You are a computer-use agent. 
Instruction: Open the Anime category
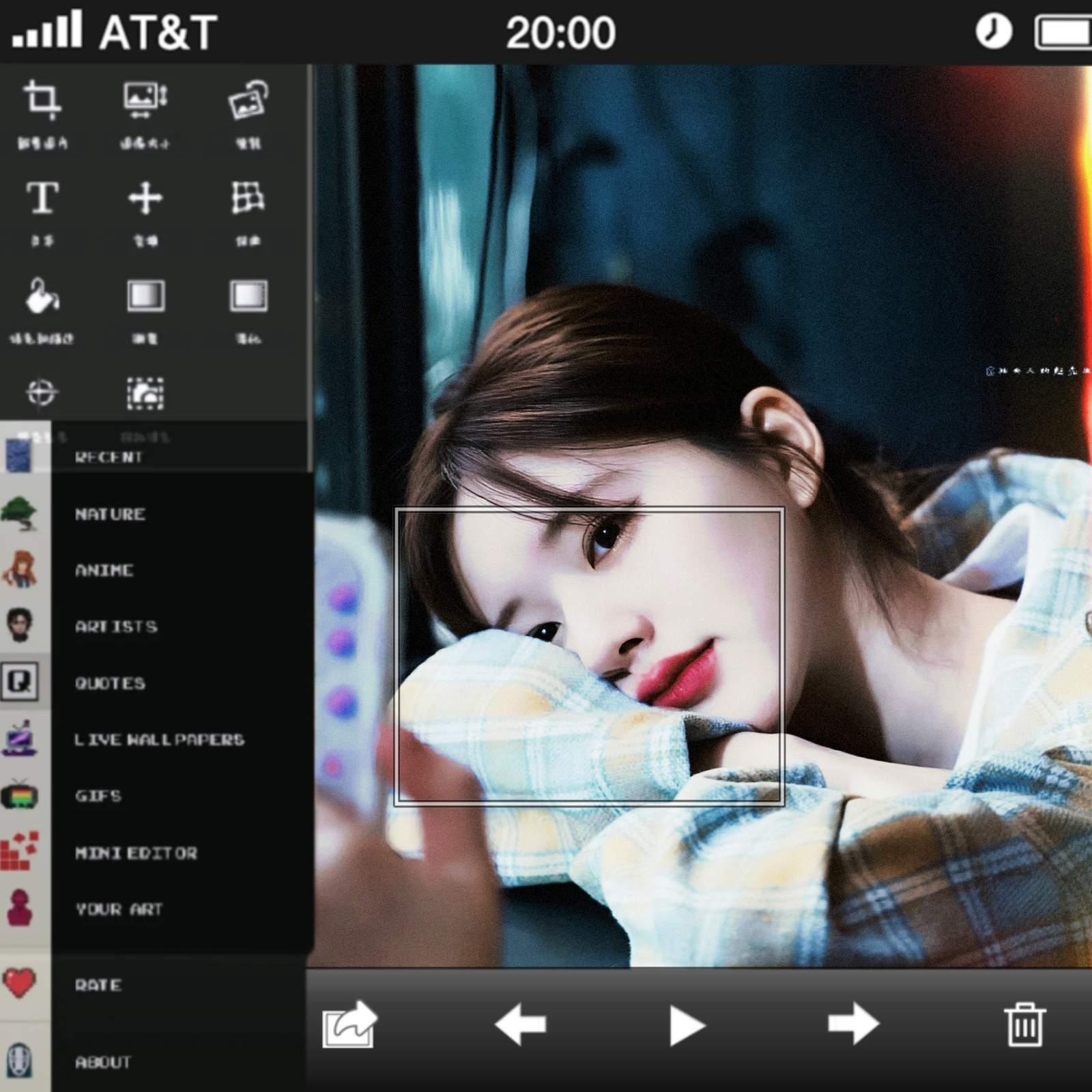coord(104,571)
